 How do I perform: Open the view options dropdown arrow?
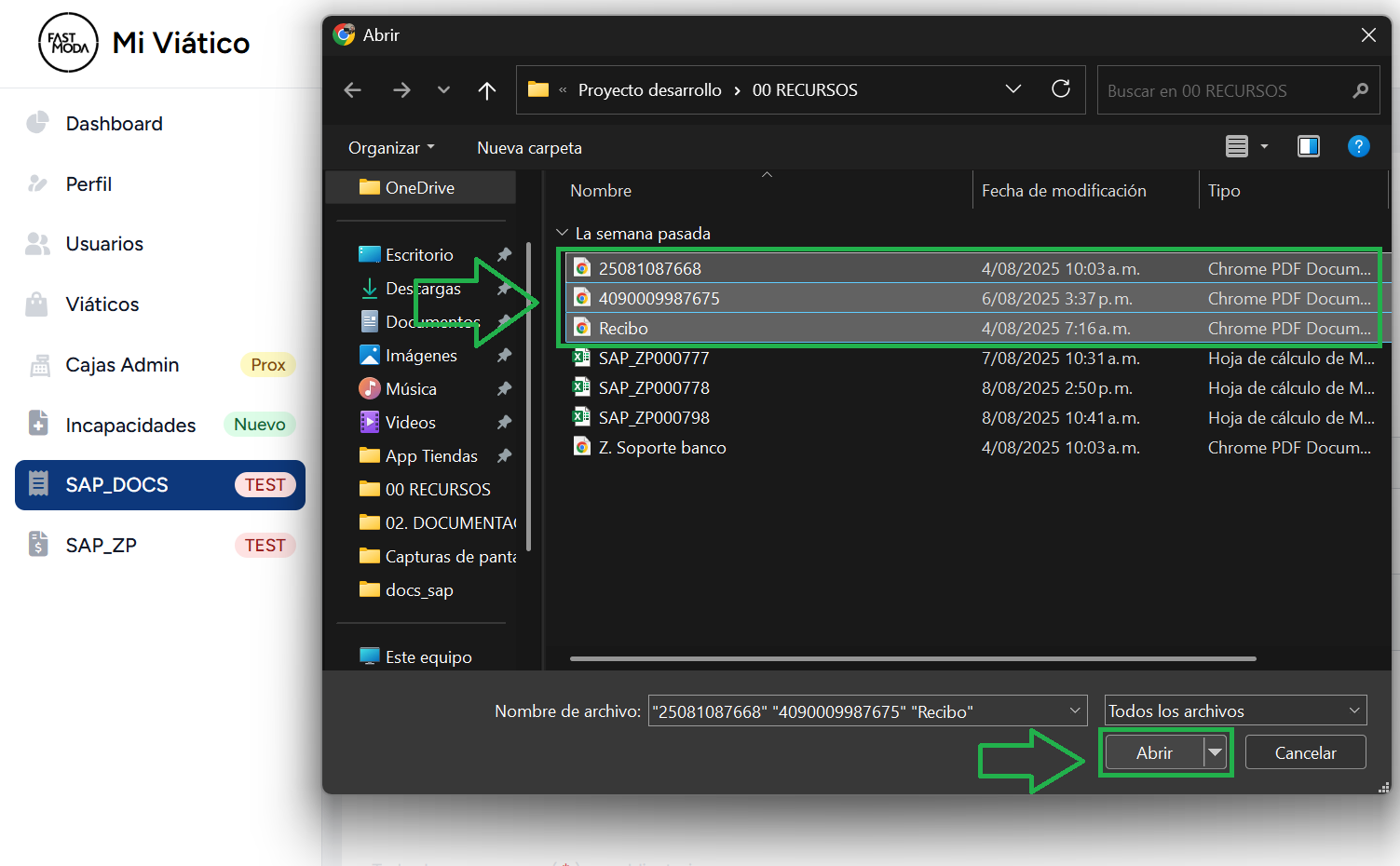pos(1264,146)
